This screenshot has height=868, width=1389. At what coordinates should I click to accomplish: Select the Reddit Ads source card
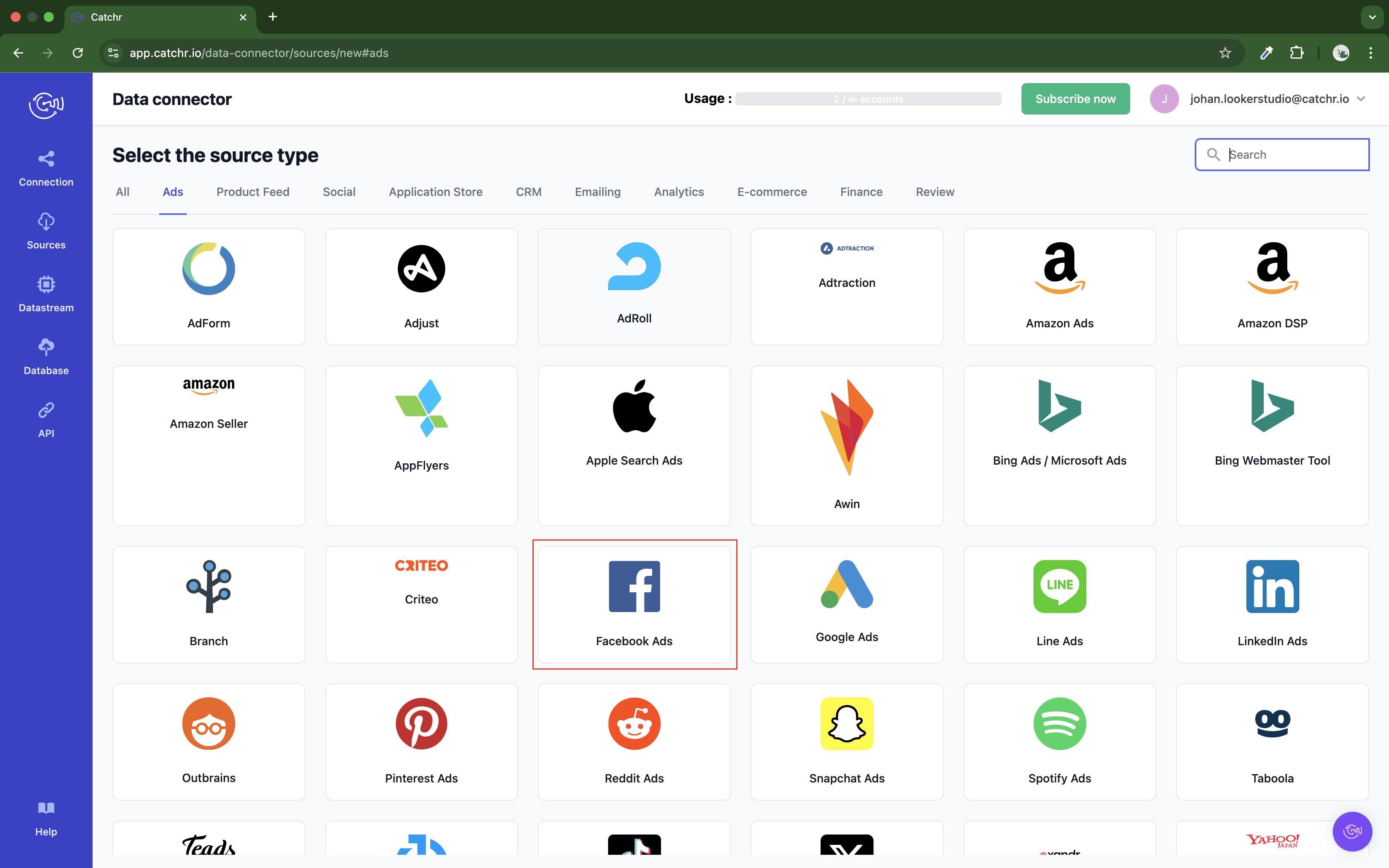(634, 742)
